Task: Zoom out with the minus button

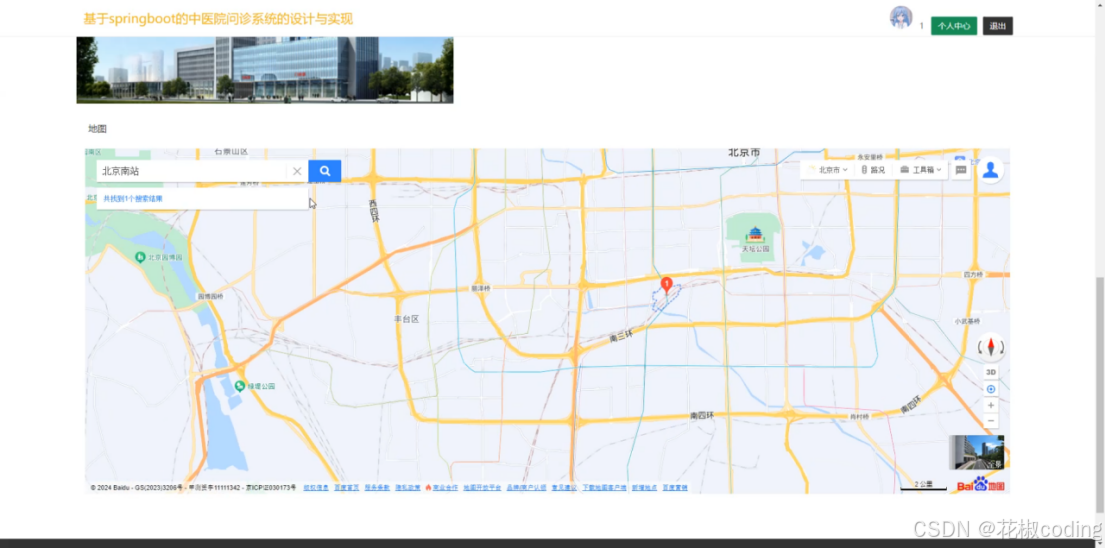Action: pyautogui.click(x=991, y=422)
